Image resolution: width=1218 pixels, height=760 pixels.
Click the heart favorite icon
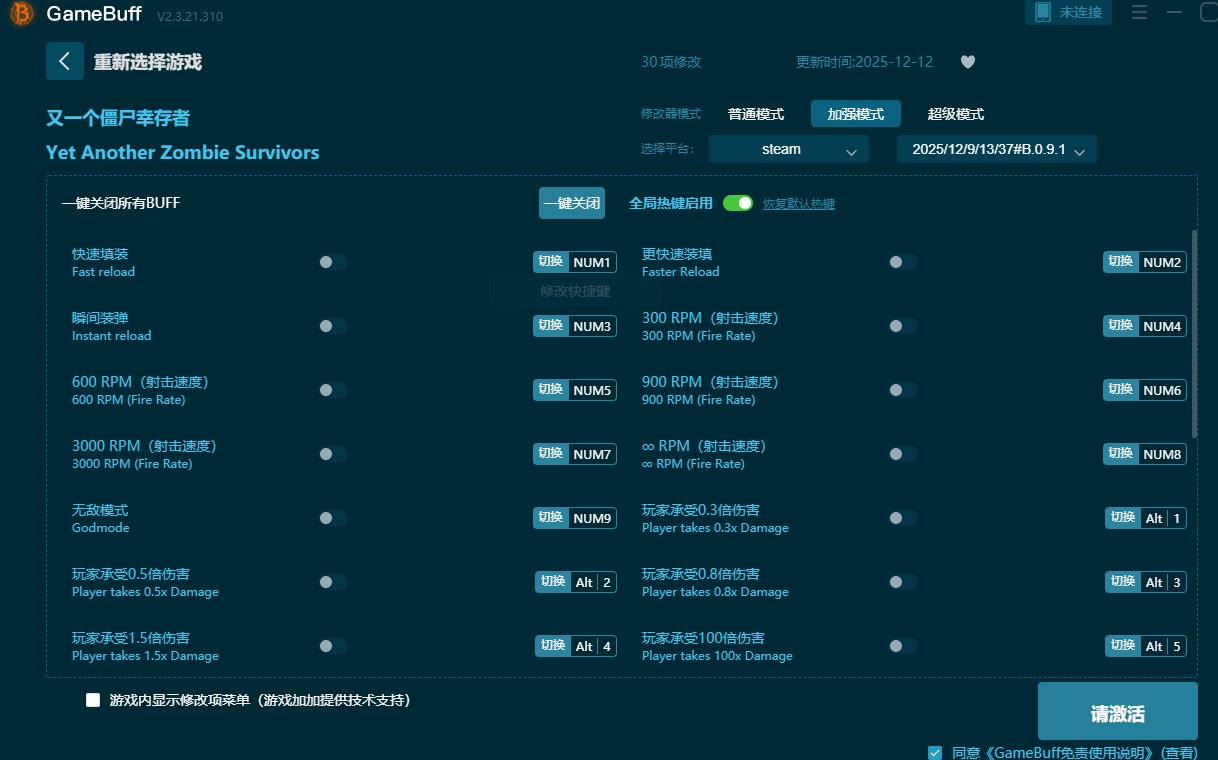(x=967, y=62)
